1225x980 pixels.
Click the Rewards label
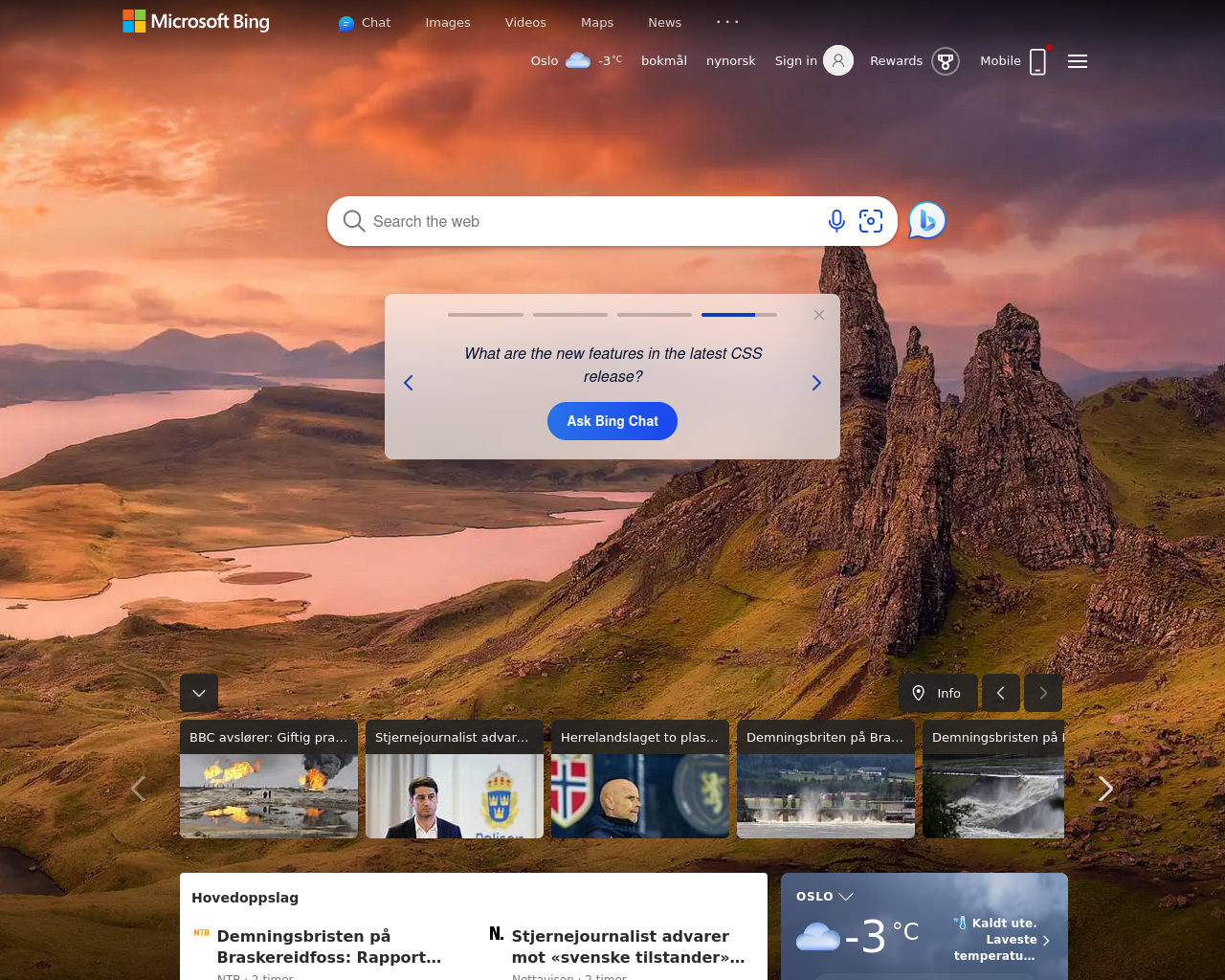coord(897,60)
